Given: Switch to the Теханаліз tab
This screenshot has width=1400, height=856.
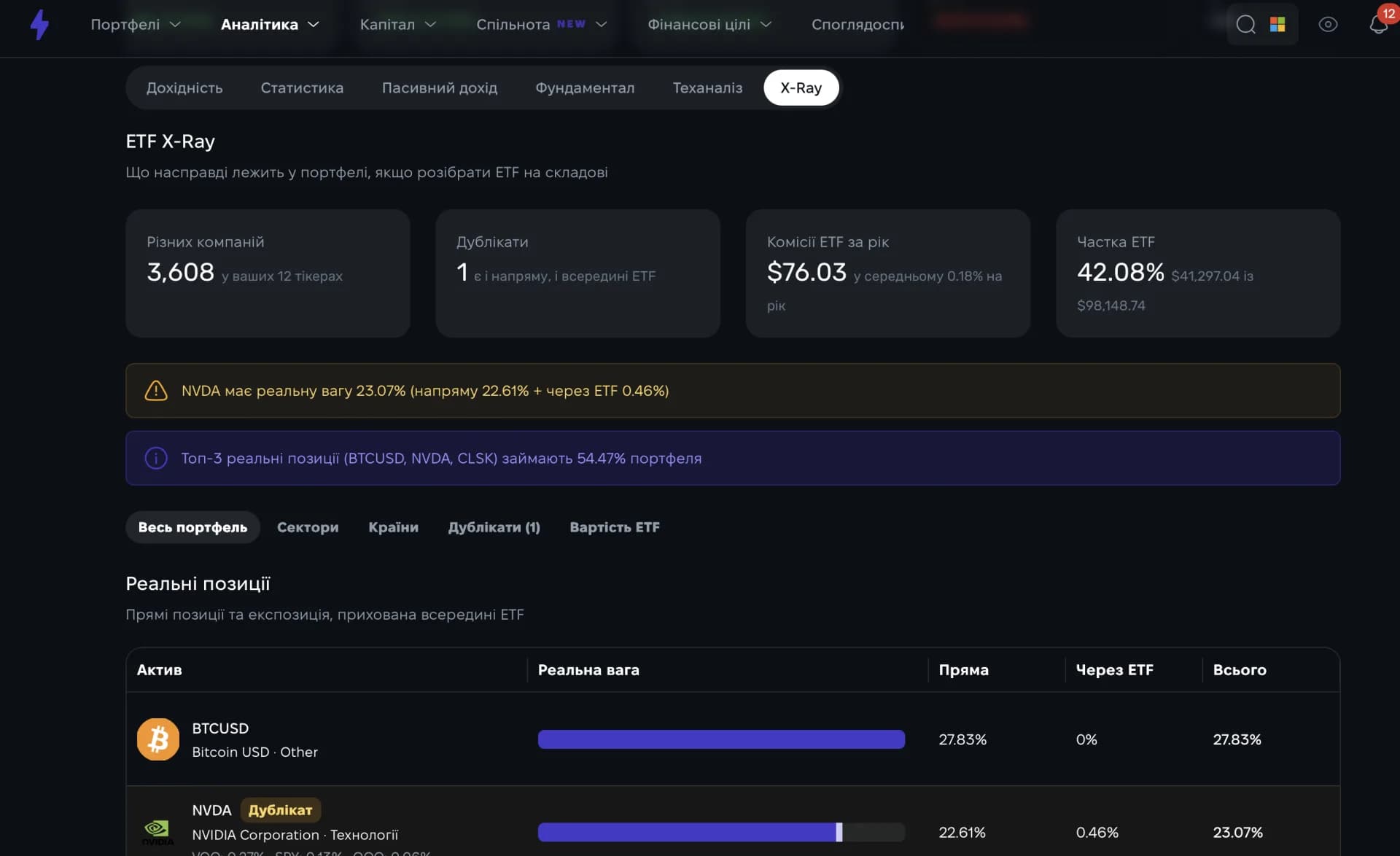Looking at the screenshot, I should [707, 87].
